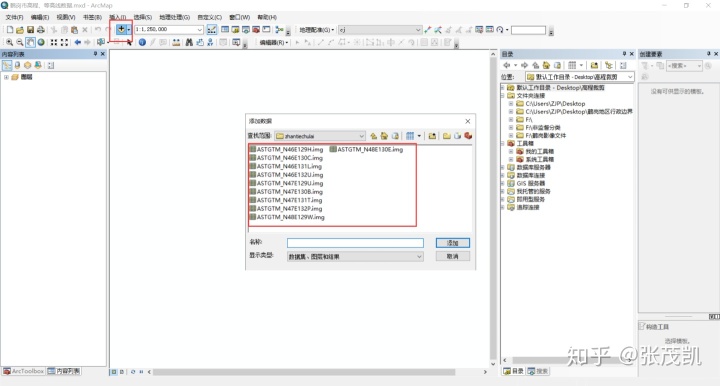Expand the C:\Users\ZJP\Desktop folder connection

point(511,104)
